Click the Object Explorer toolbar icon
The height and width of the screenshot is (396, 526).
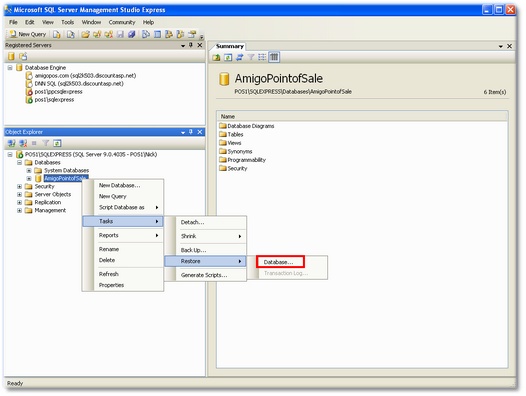coord(169,34)
